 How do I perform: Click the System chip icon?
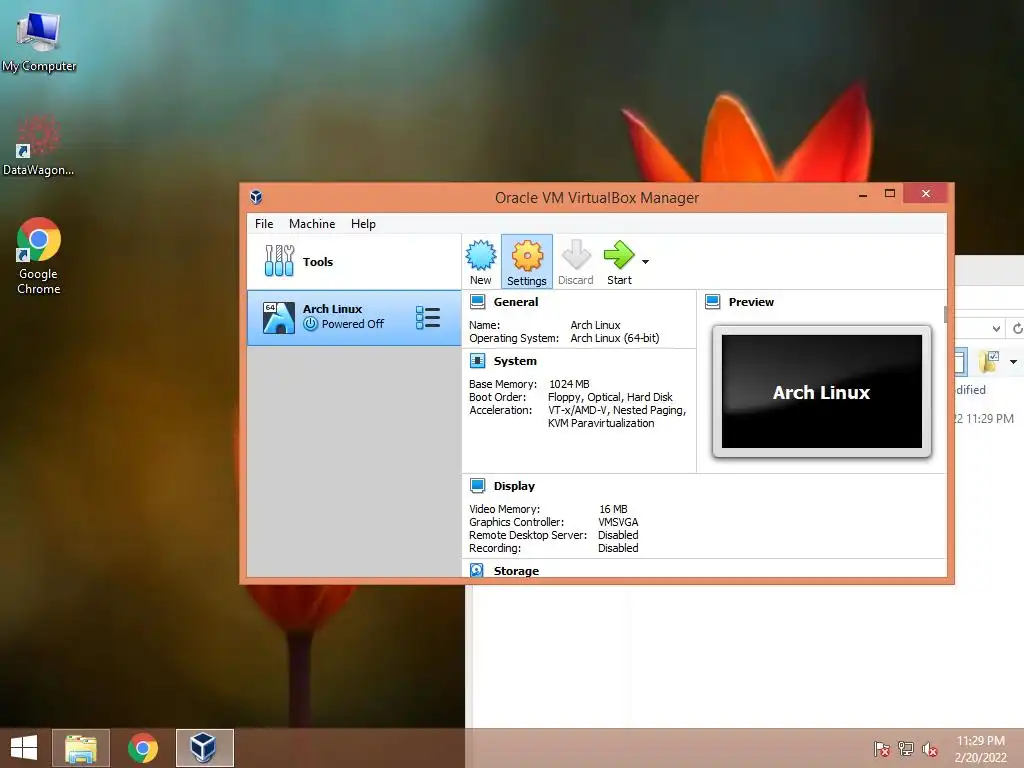tap(477, 361)
